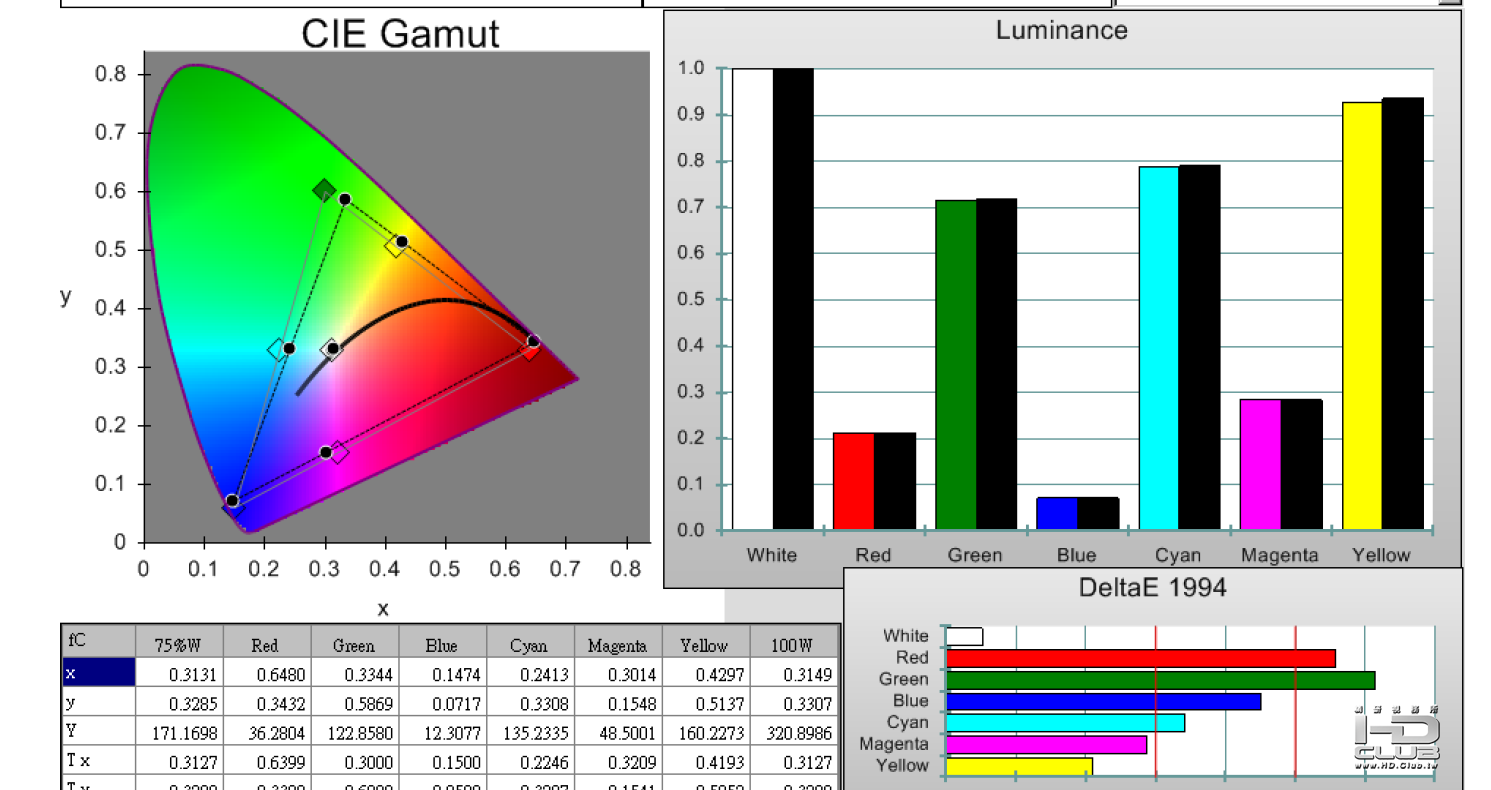Select cell with value 0.6480
The height and width of the screenshot is (790, 1491).
click(267, 673)
